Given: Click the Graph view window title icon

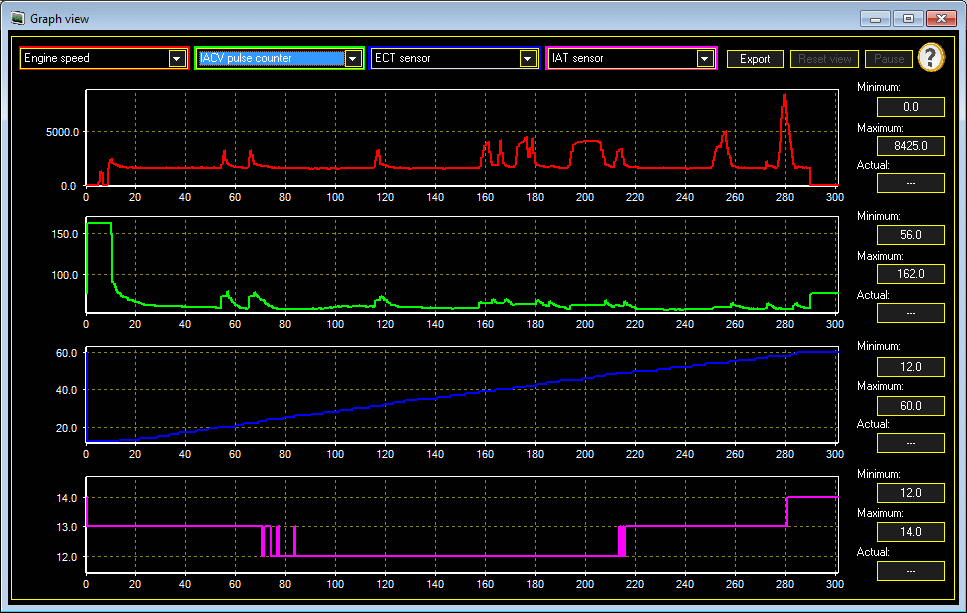Looking at the screenshot, I should [17, 18].
